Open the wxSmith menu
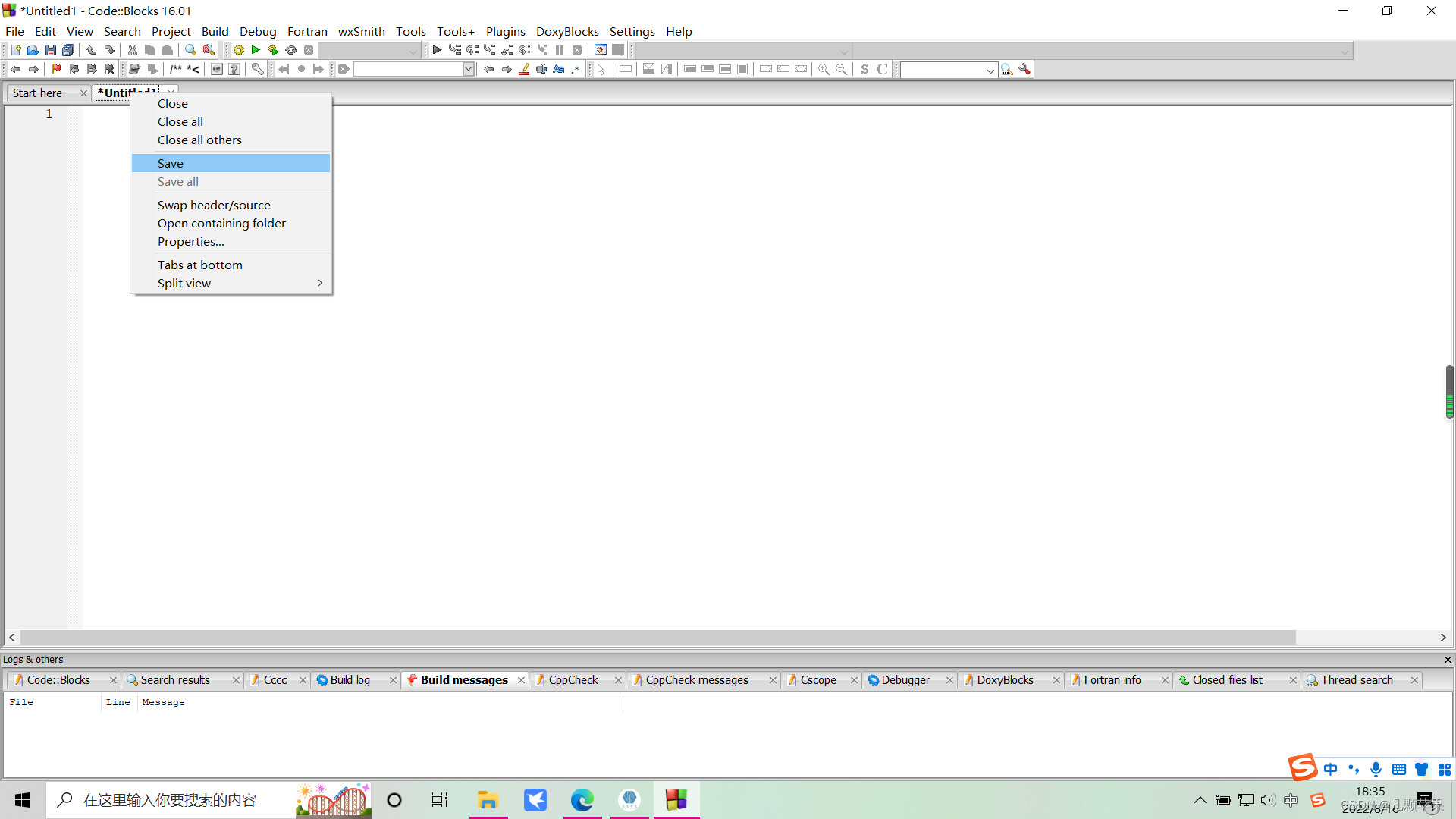Image resolution: width=1456 pixels, height=819 pixels. pyautogui.click(x=361, y=31)
